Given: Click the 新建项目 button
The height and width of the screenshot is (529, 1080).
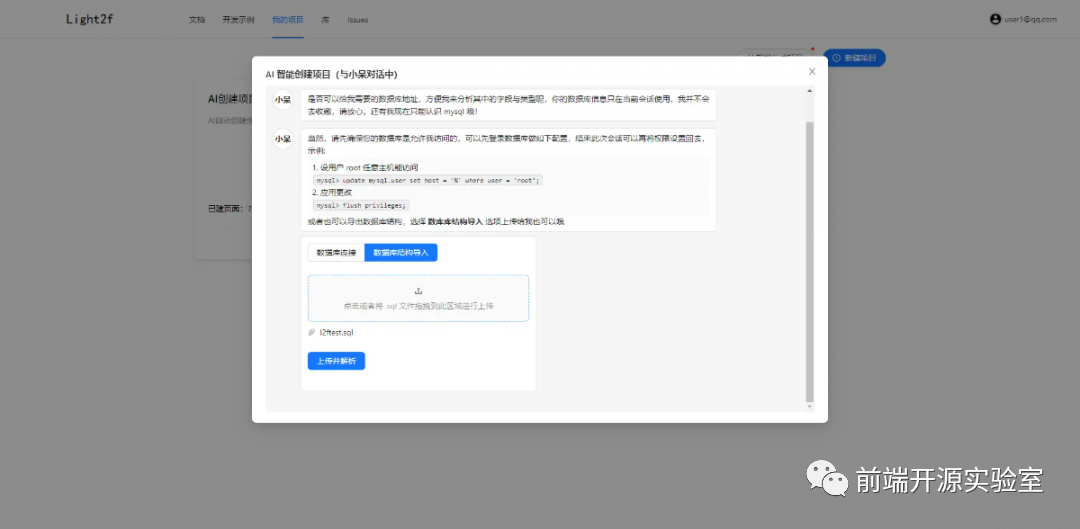Looking at the screenshot, I should (x=854, y=58).
